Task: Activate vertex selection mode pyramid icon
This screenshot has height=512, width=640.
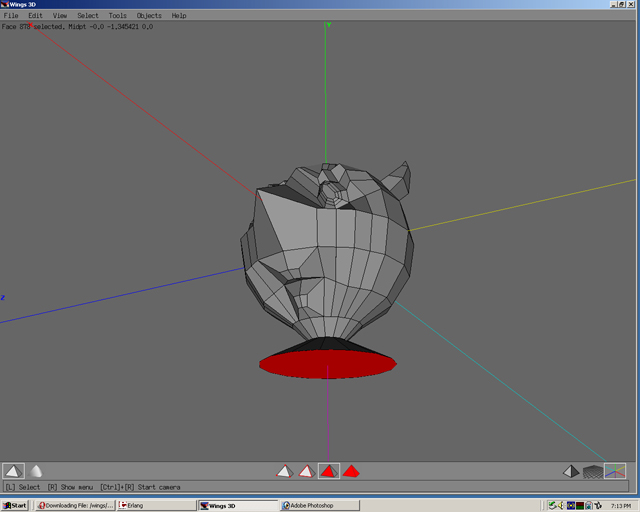Action: point(284,471)
